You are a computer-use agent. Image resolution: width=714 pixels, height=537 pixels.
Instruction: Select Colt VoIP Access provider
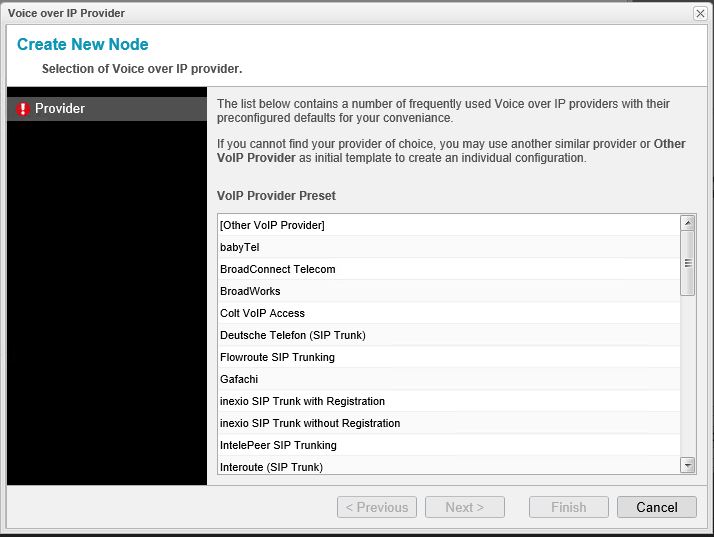[262, 313]
